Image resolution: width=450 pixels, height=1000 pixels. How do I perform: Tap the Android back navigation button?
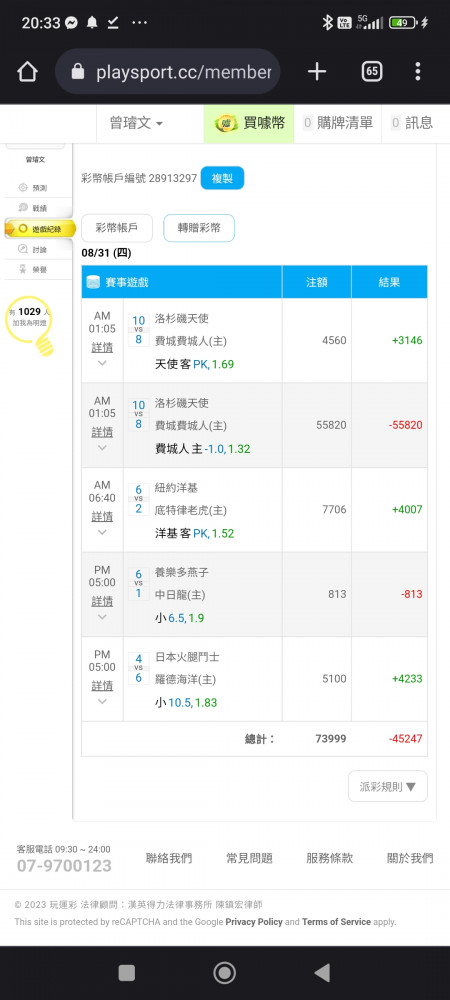pyautogui.click(x=323, y=973)
